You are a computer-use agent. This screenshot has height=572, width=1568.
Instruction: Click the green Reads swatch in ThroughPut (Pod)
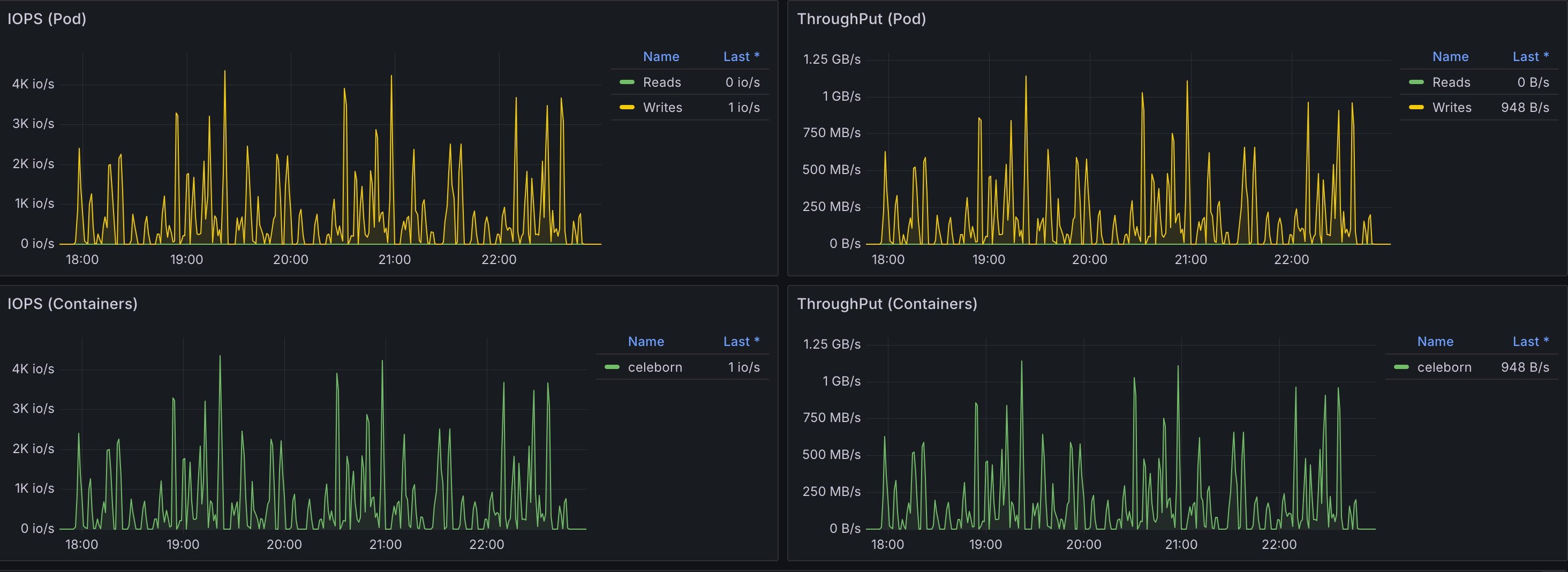(1416, 82)
